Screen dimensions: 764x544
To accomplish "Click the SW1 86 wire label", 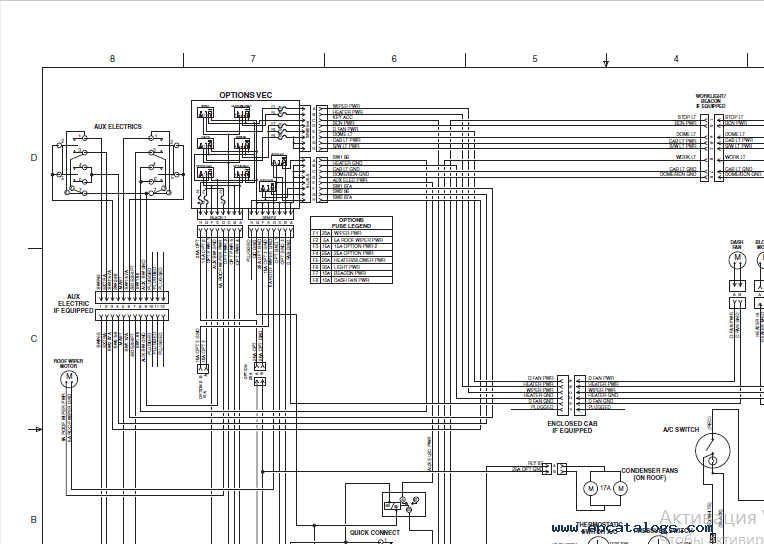I will pyautogui.click(x=341, y=157).
